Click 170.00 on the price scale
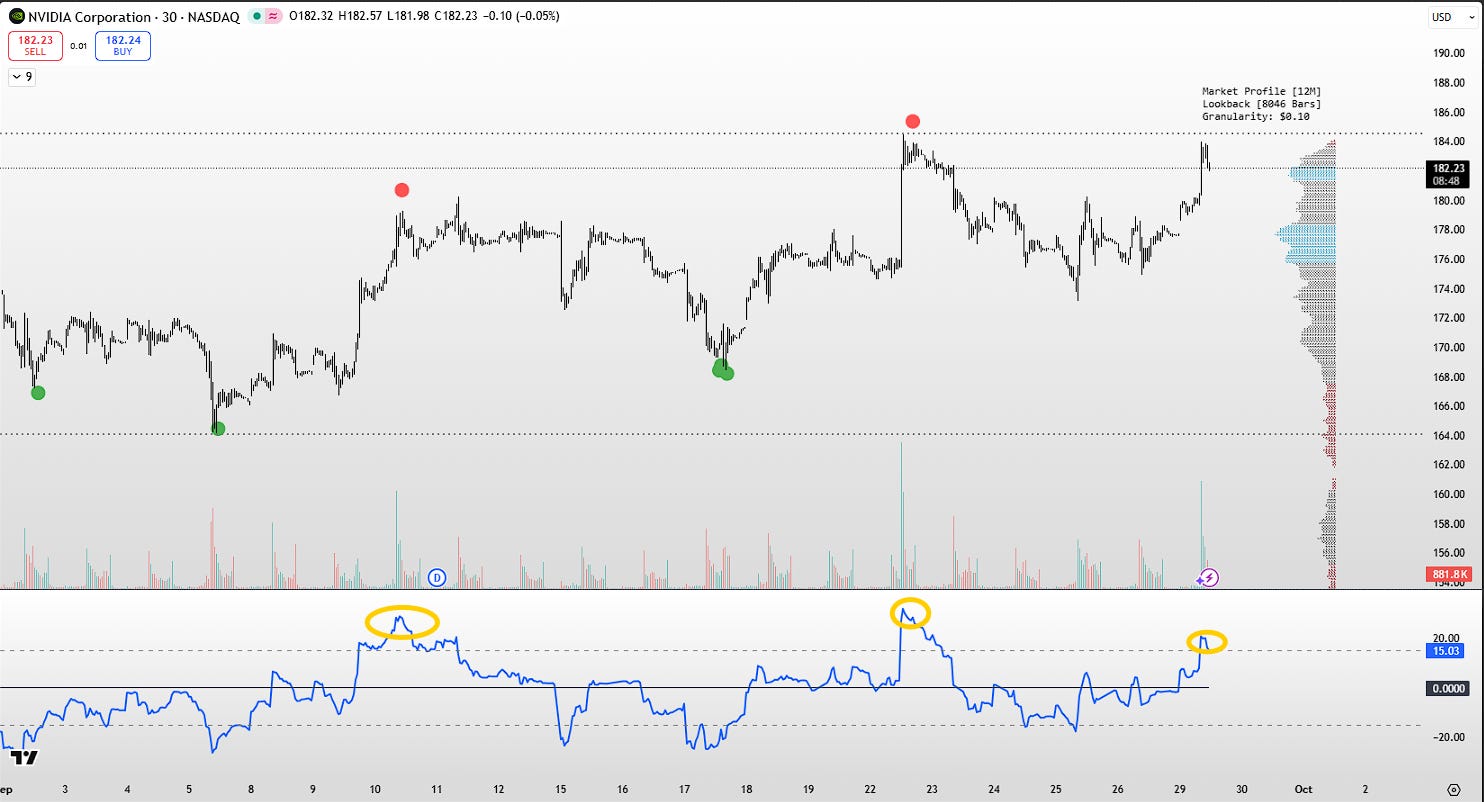 coord(1448,348)
